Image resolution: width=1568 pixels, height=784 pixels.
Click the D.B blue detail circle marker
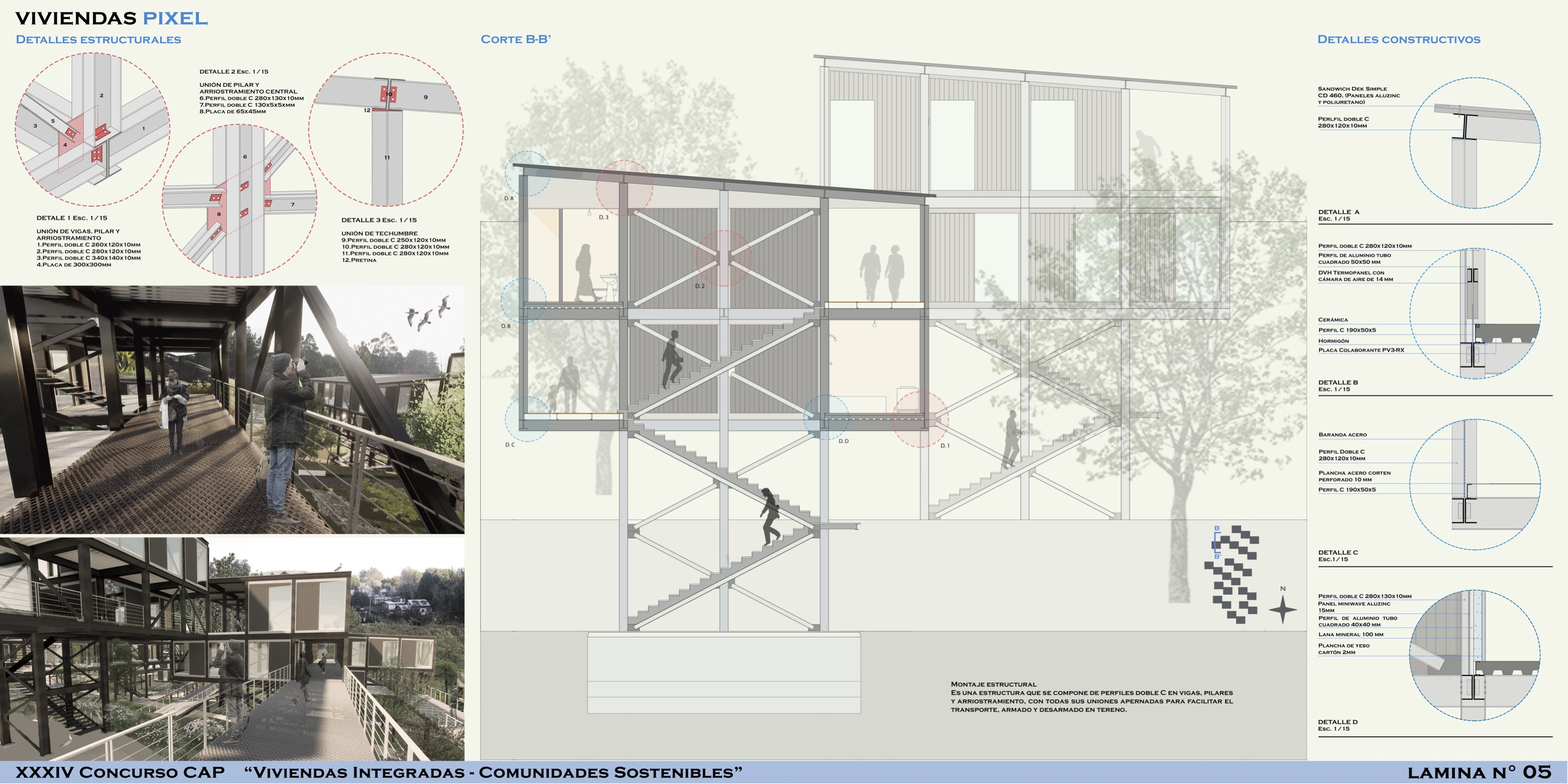524,301
